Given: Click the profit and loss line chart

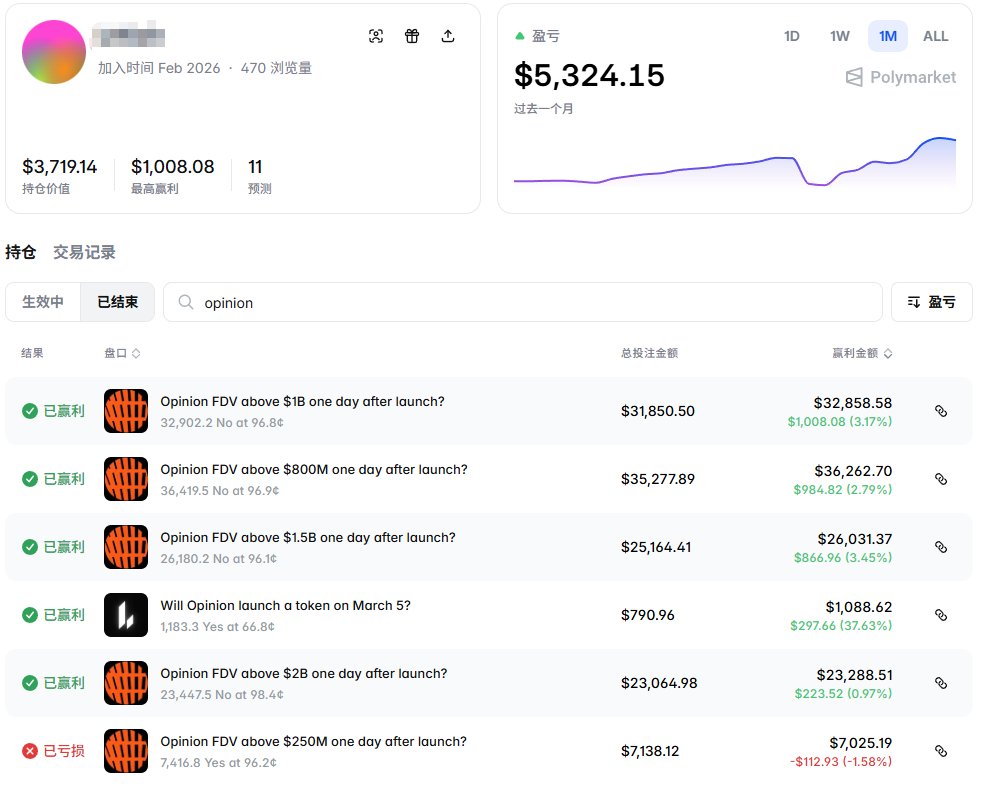Looking at the screenshot, I should click(x=734, y=162).
